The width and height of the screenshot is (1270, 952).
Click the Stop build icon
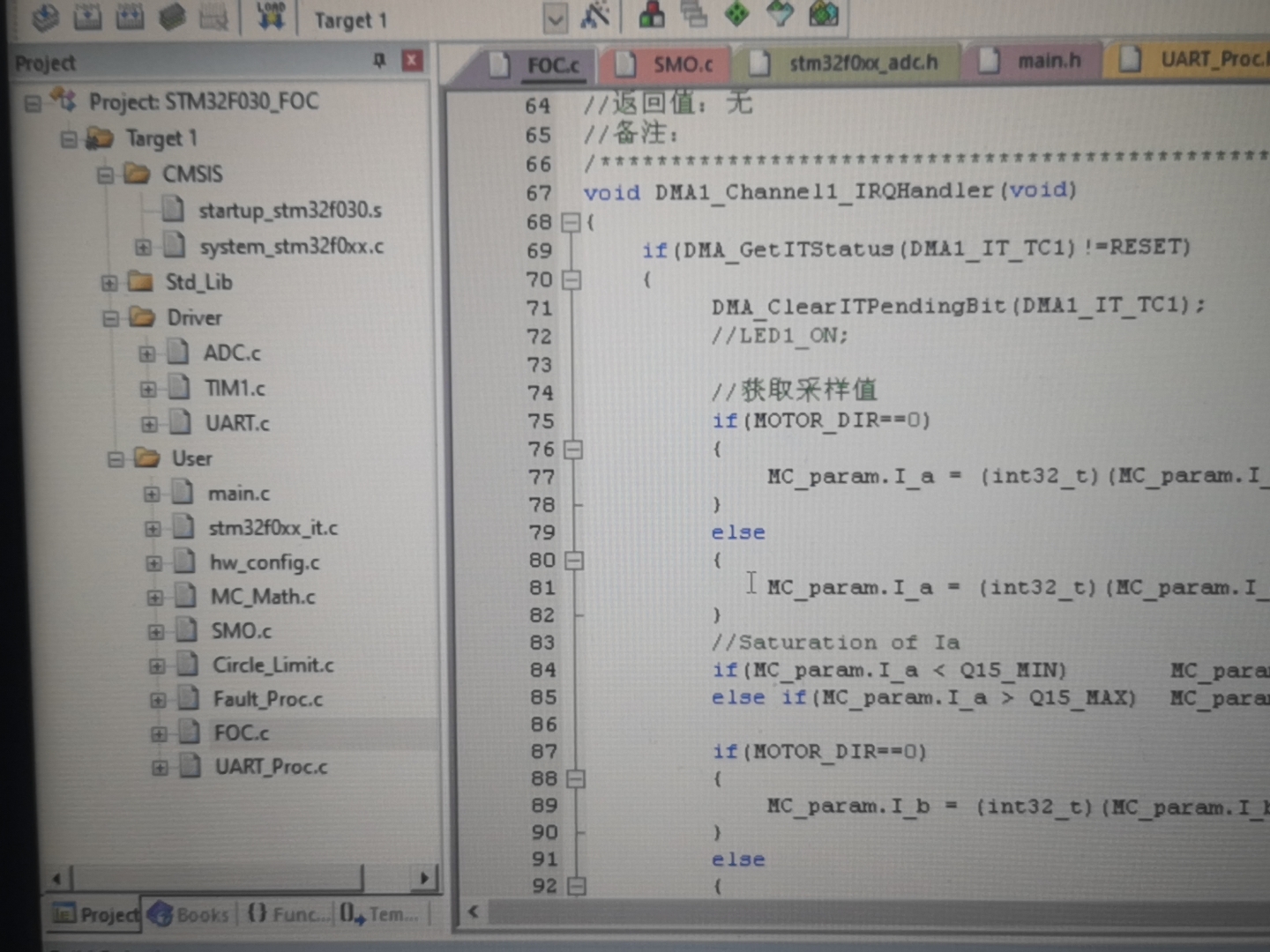[x=212, y=16]
